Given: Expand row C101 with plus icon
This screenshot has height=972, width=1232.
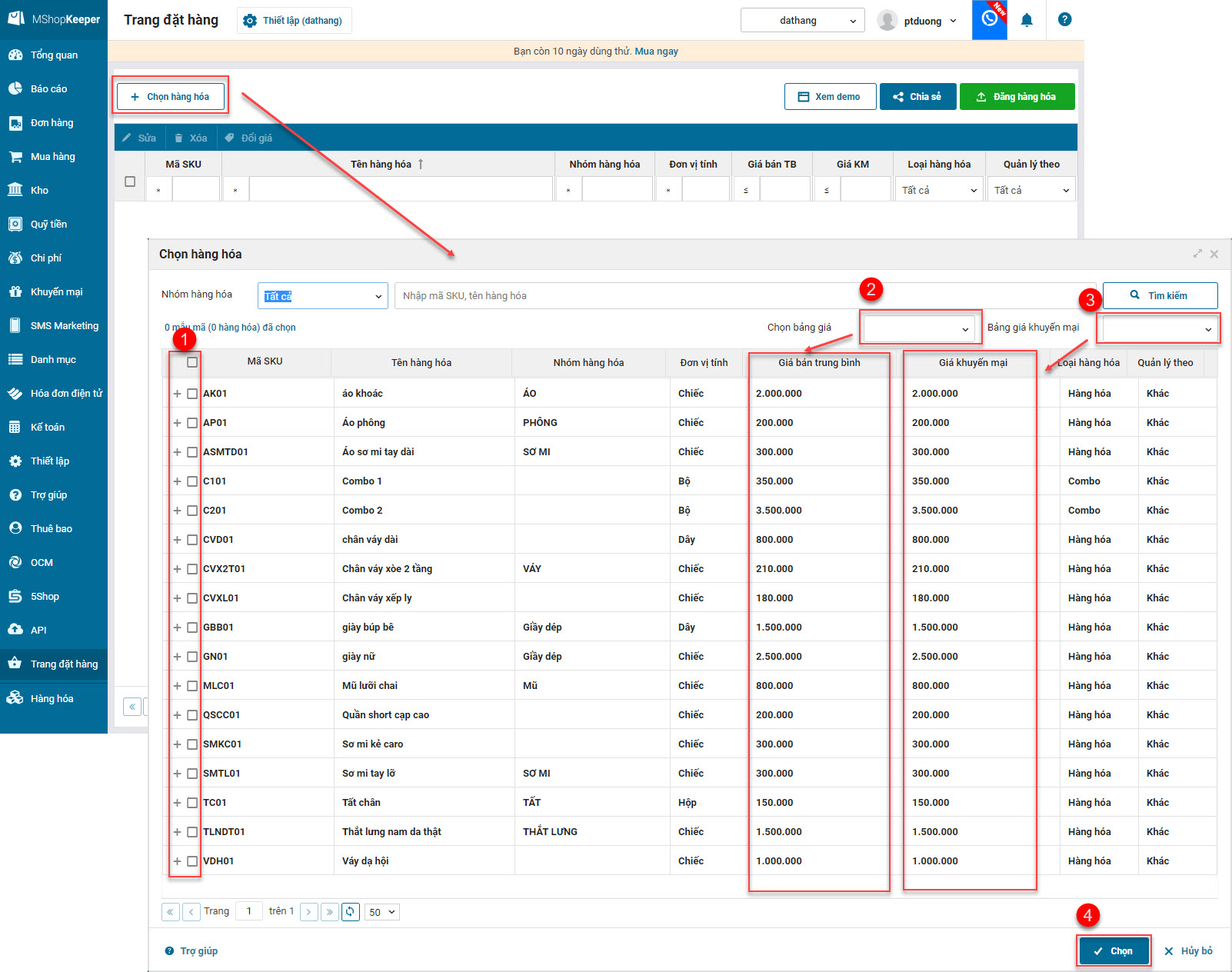Looking at the screenshot, I should pos(177,481).
